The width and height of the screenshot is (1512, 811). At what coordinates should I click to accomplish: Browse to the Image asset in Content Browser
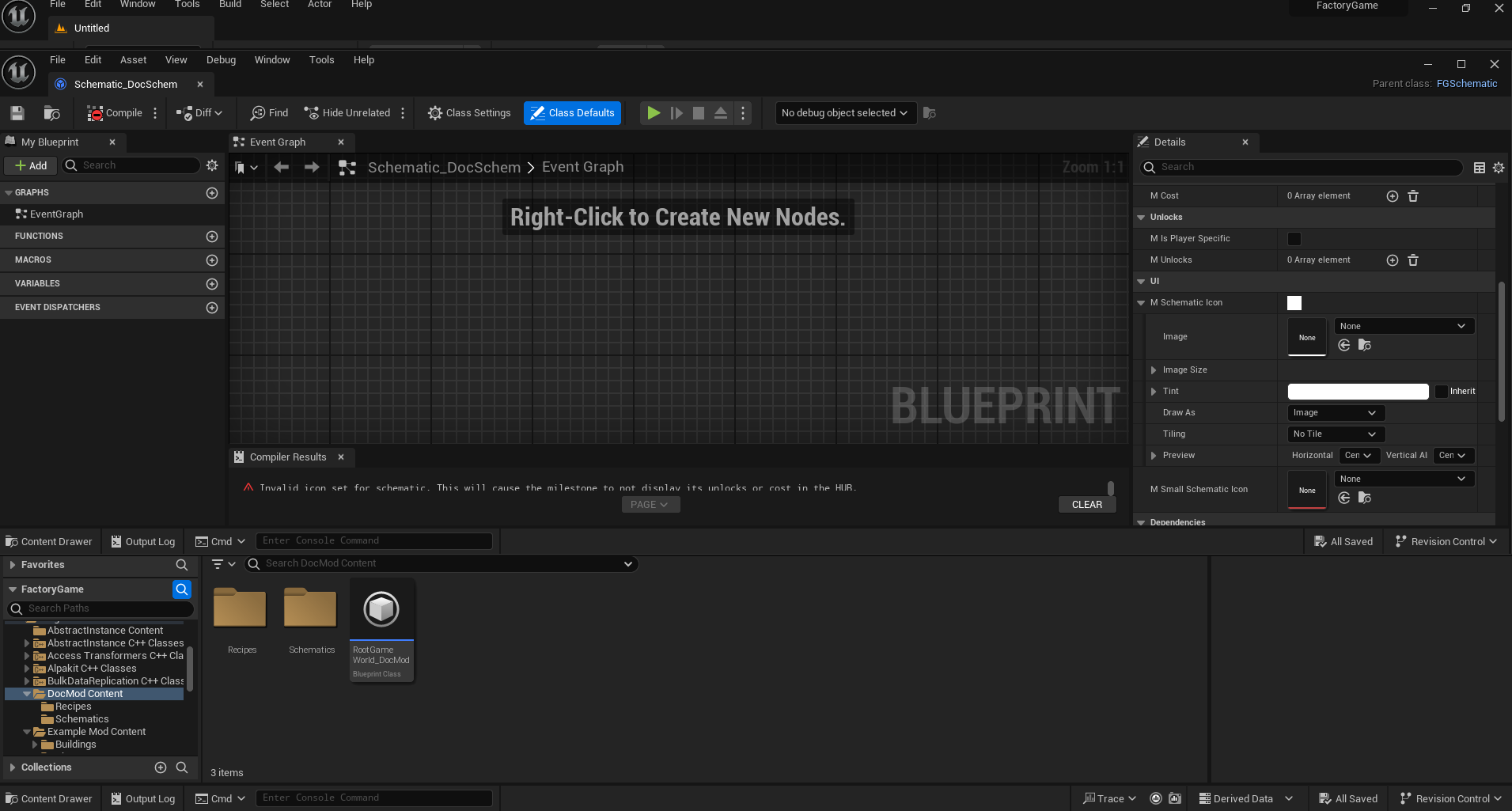tap(1363, 345)
